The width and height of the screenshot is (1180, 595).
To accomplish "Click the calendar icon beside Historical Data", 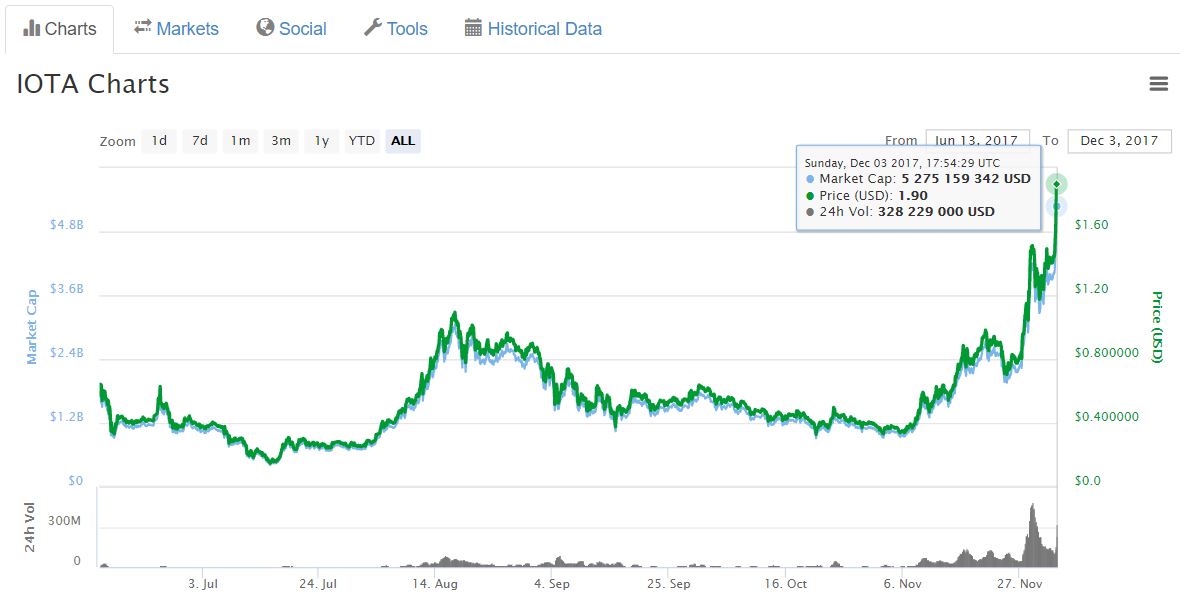I will click(x=473, y=29).
